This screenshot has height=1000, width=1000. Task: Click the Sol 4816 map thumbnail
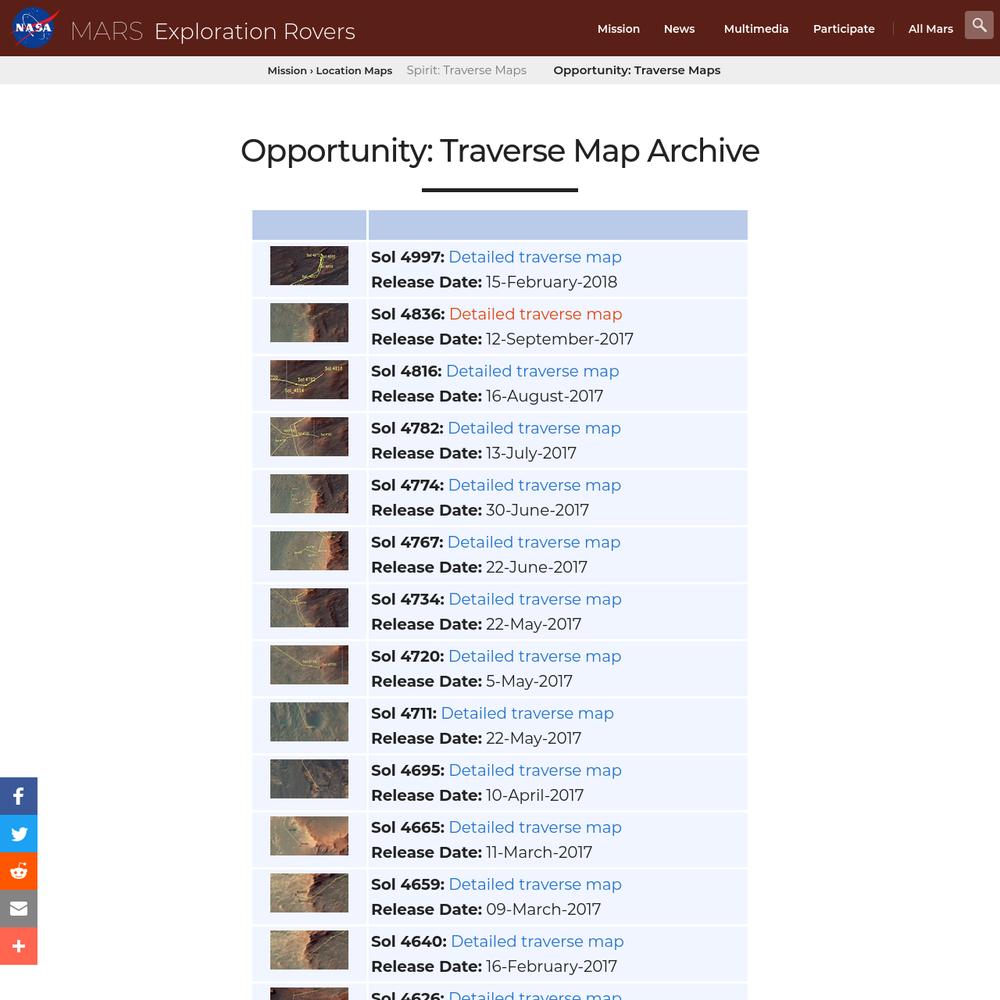pos(309,379)
